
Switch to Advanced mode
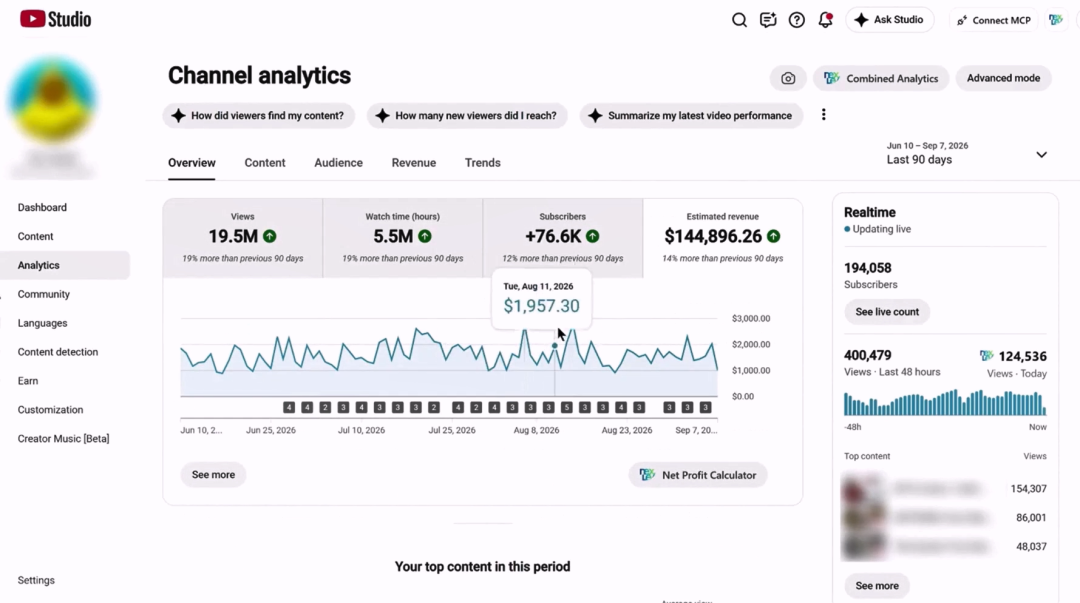1003,79
